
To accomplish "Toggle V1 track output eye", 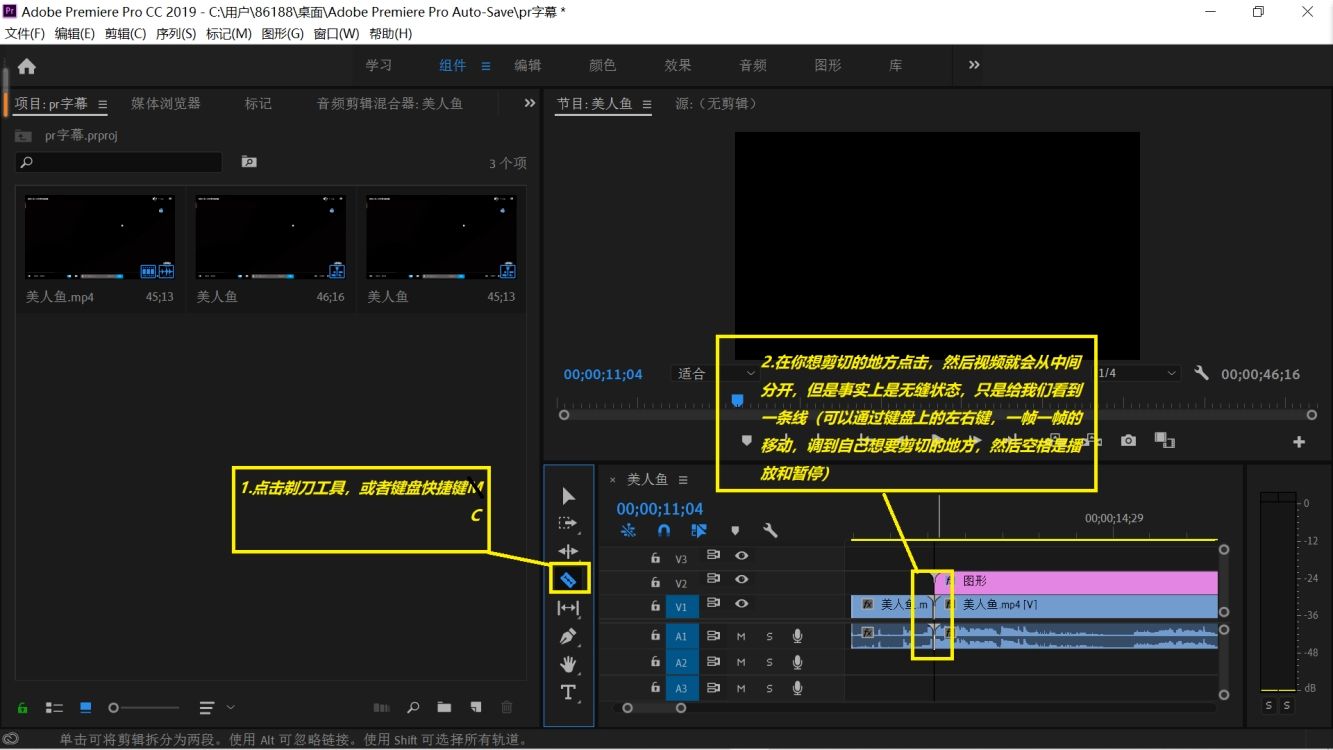I will (742, 603).
